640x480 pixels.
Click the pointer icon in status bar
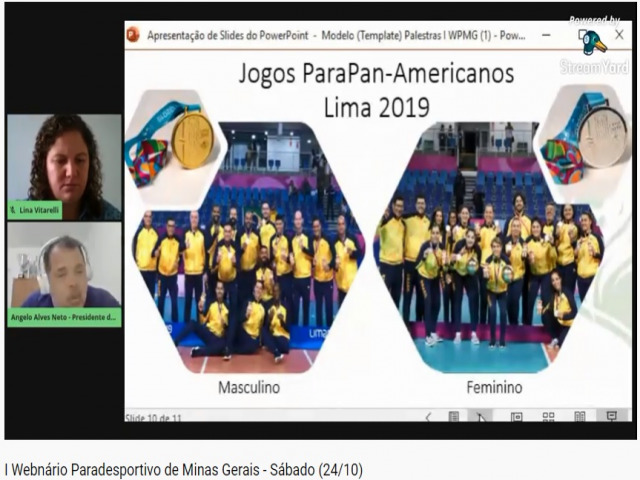point(480,417)
